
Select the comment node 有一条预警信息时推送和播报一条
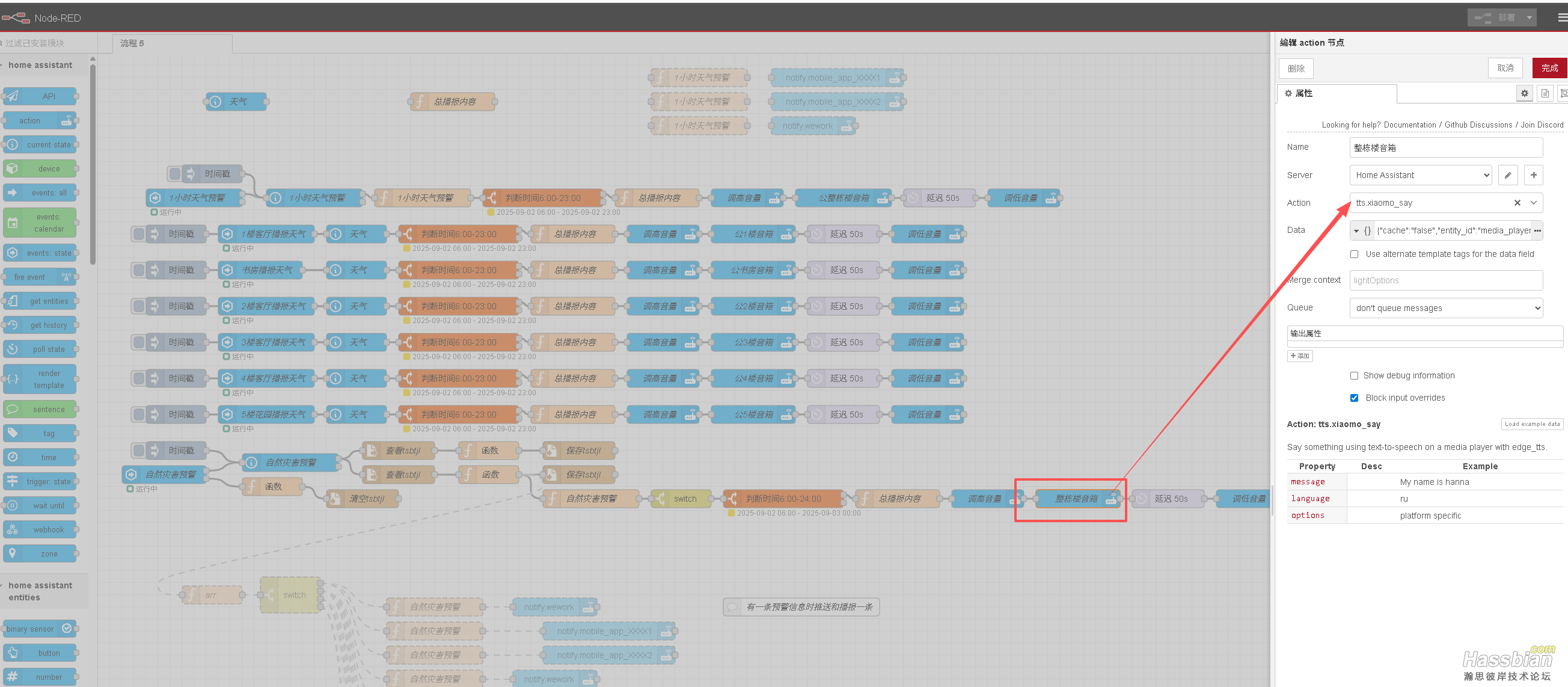coord(801,606)
